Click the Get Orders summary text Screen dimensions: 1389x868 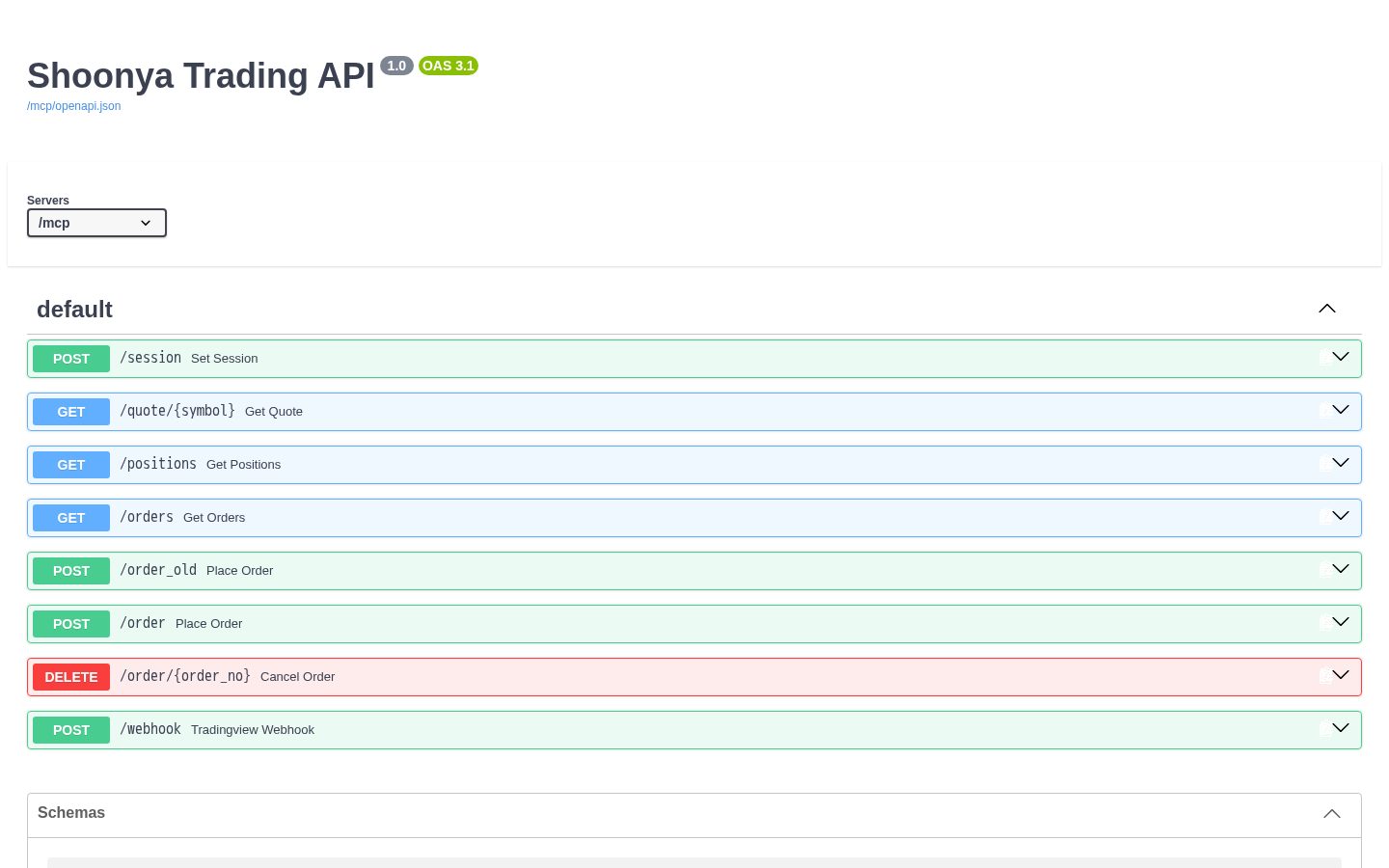click(x=214, y=518)
